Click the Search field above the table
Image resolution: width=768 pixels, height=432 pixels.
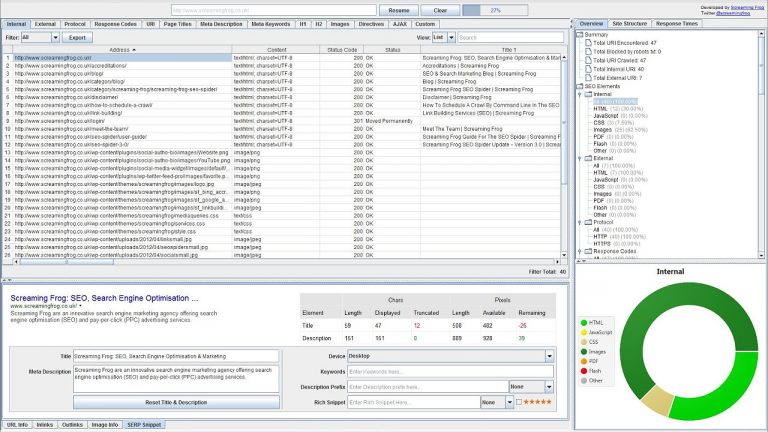(x=510, y=37)
